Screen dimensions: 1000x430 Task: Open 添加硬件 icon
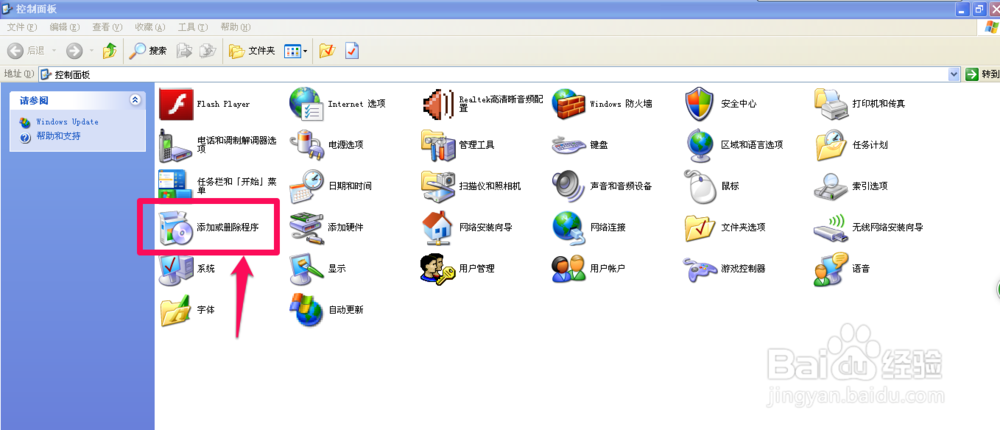click(307, 227)
